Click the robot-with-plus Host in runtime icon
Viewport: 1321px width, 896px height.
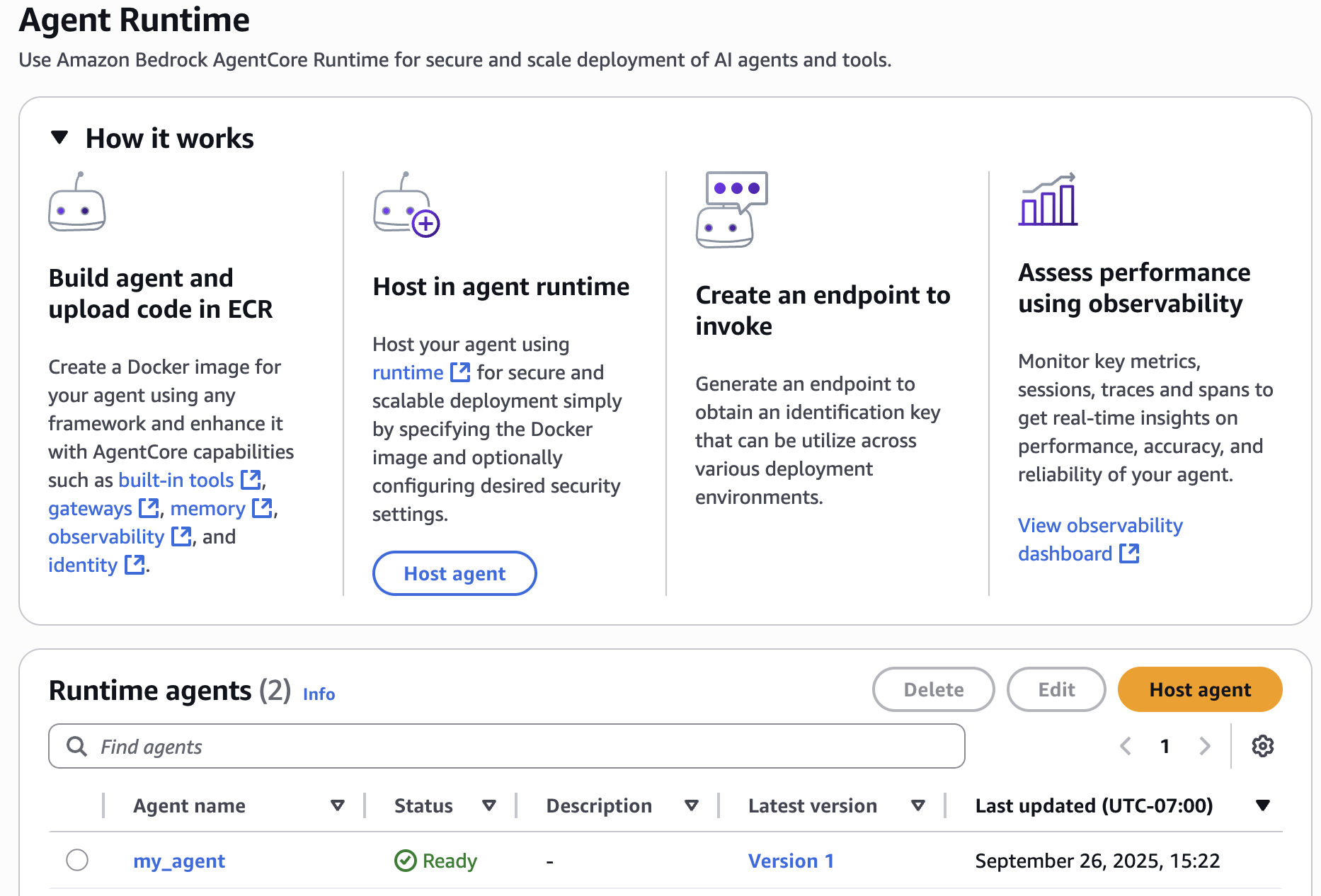click(x=406, y=205)
